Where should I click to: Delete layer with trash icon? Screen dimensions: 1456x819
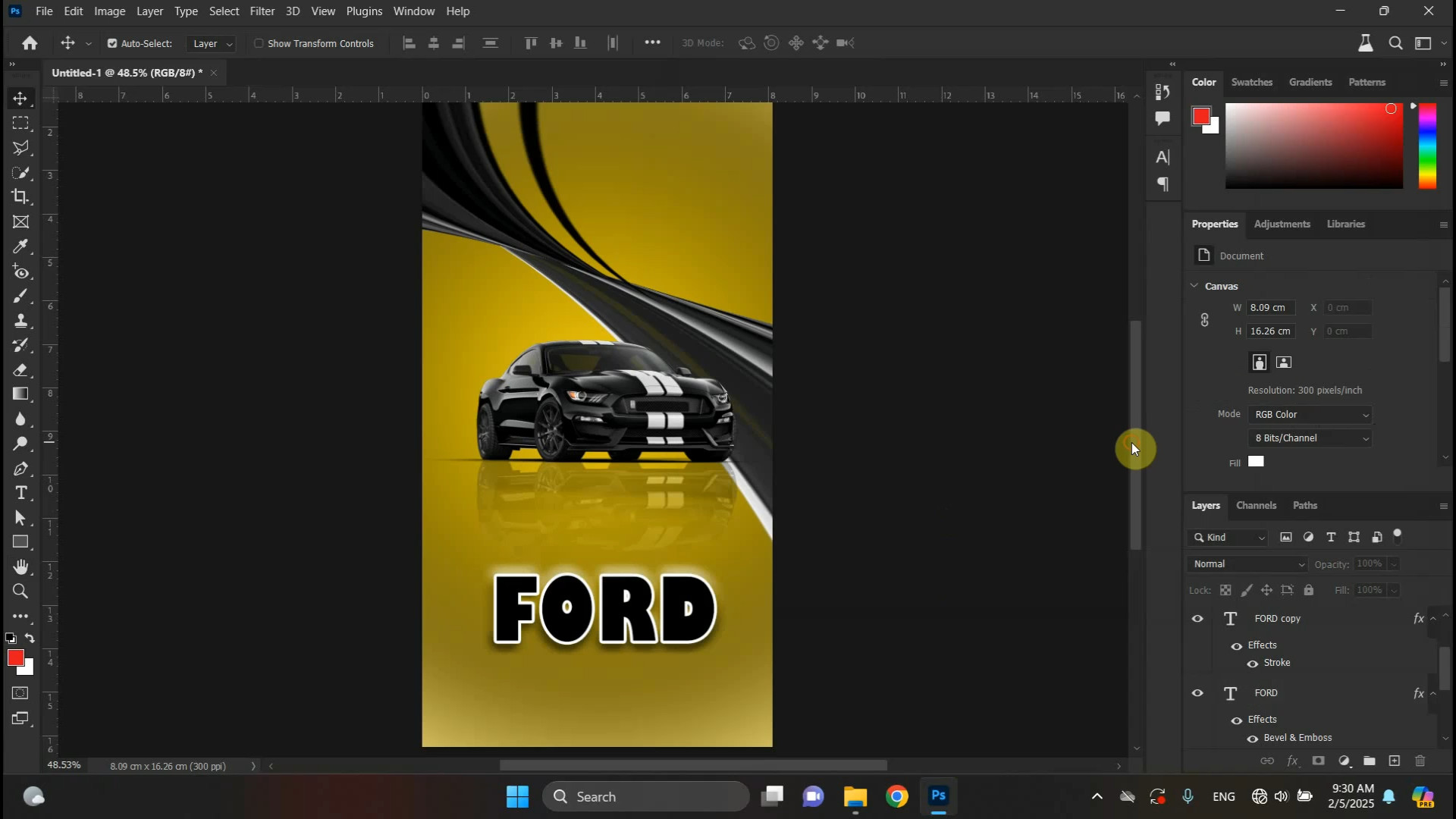(1420, 761)
